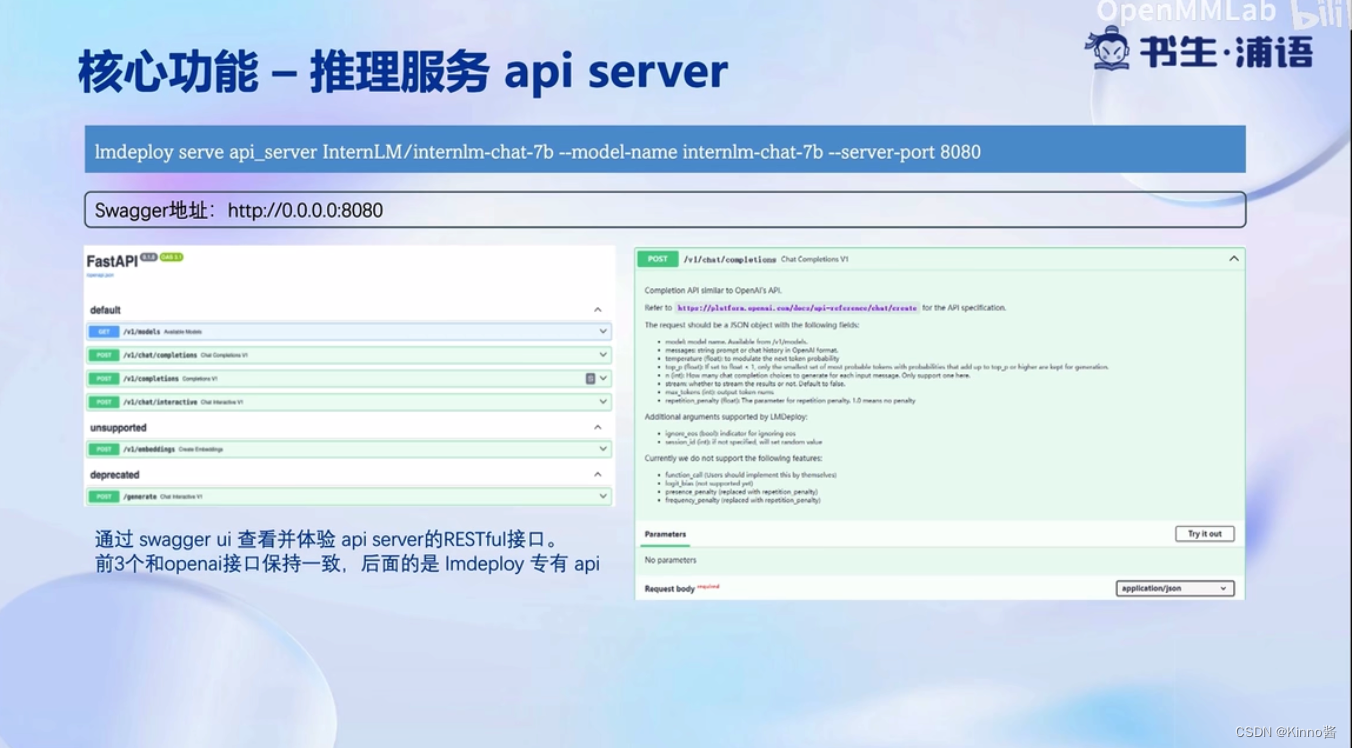This screenshot has height=748, width=1352.
Task: Click the OAS 3.1 green badge
Action: pyautogui.click(x=172, y=257)
